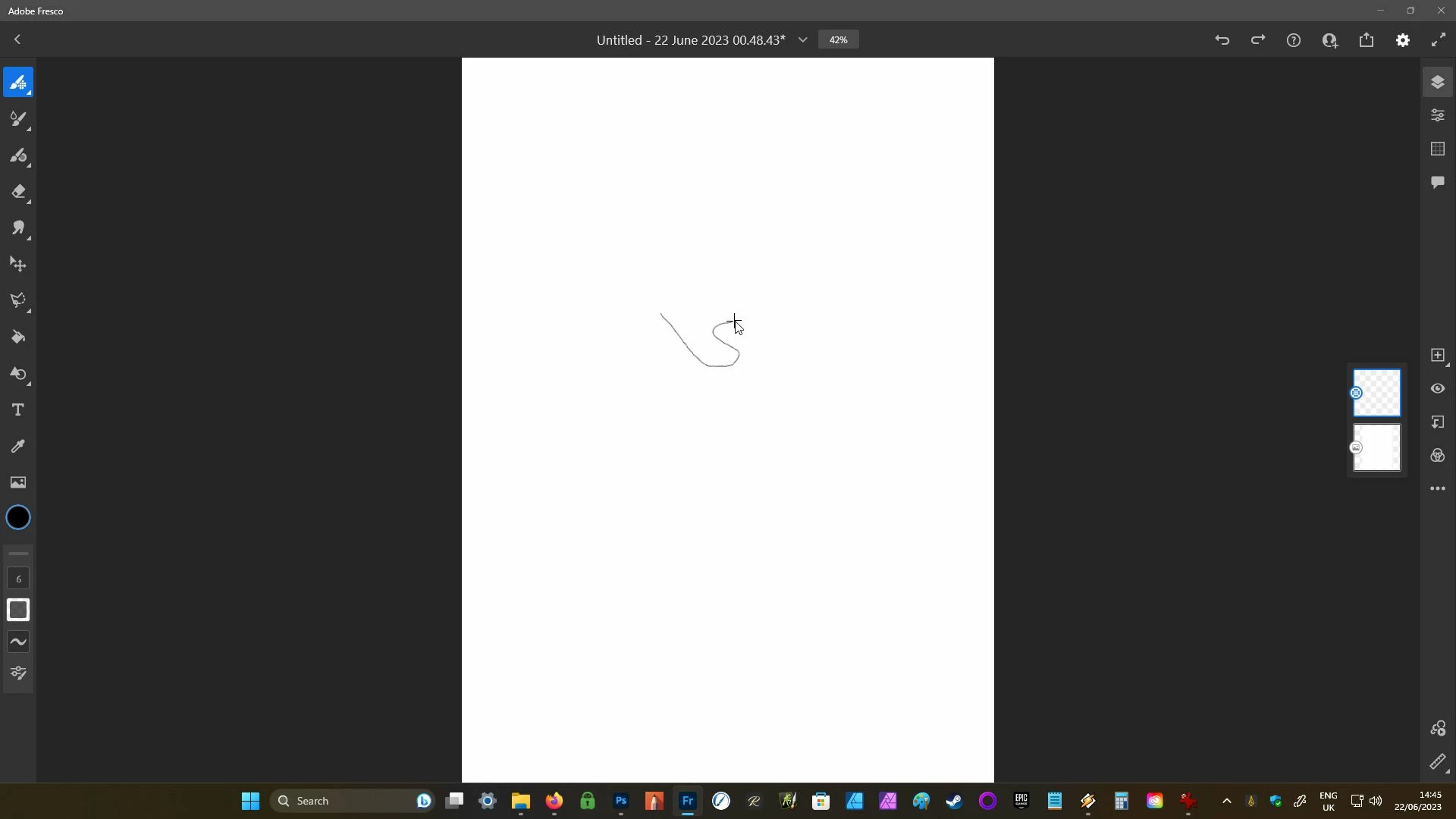
Task: Select the Smudge tool
Action: (x=18, y=228)
